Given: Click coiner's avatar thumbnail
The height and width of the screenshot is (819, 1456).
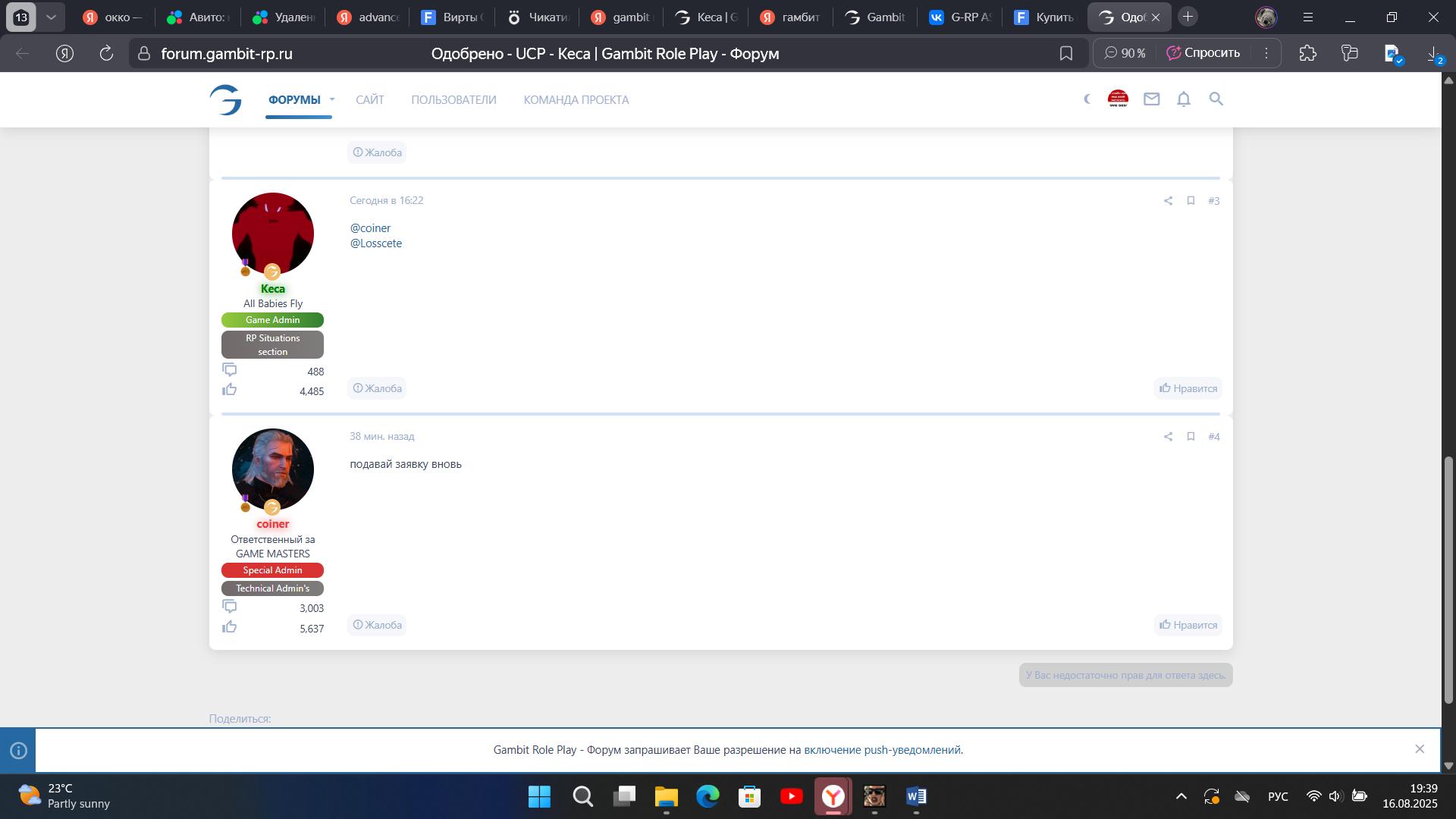Looking at the screenshot, I should (272, 469).
